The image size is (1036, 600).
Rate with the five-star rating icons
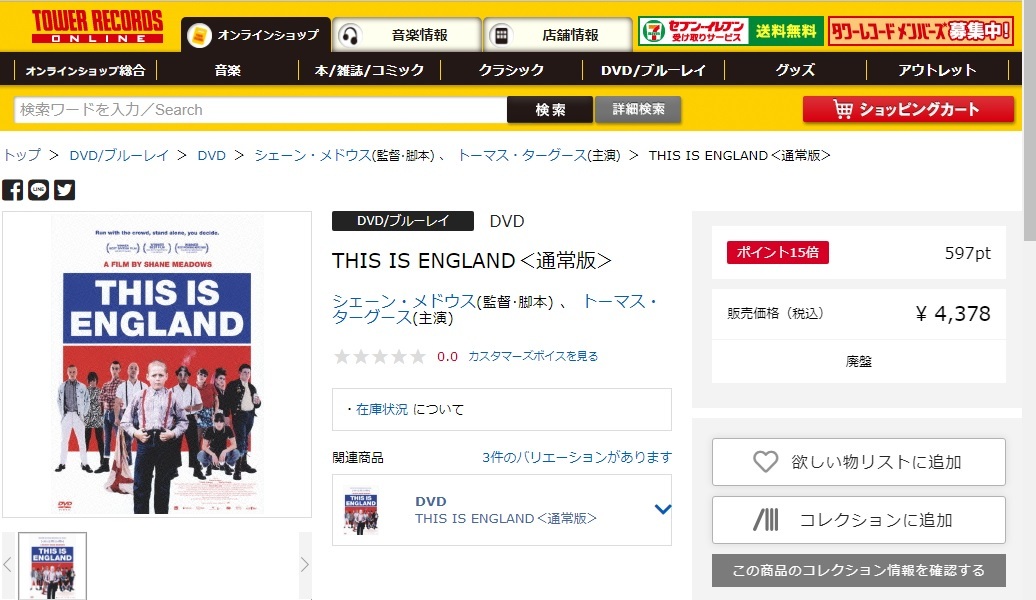click(379, 357)
